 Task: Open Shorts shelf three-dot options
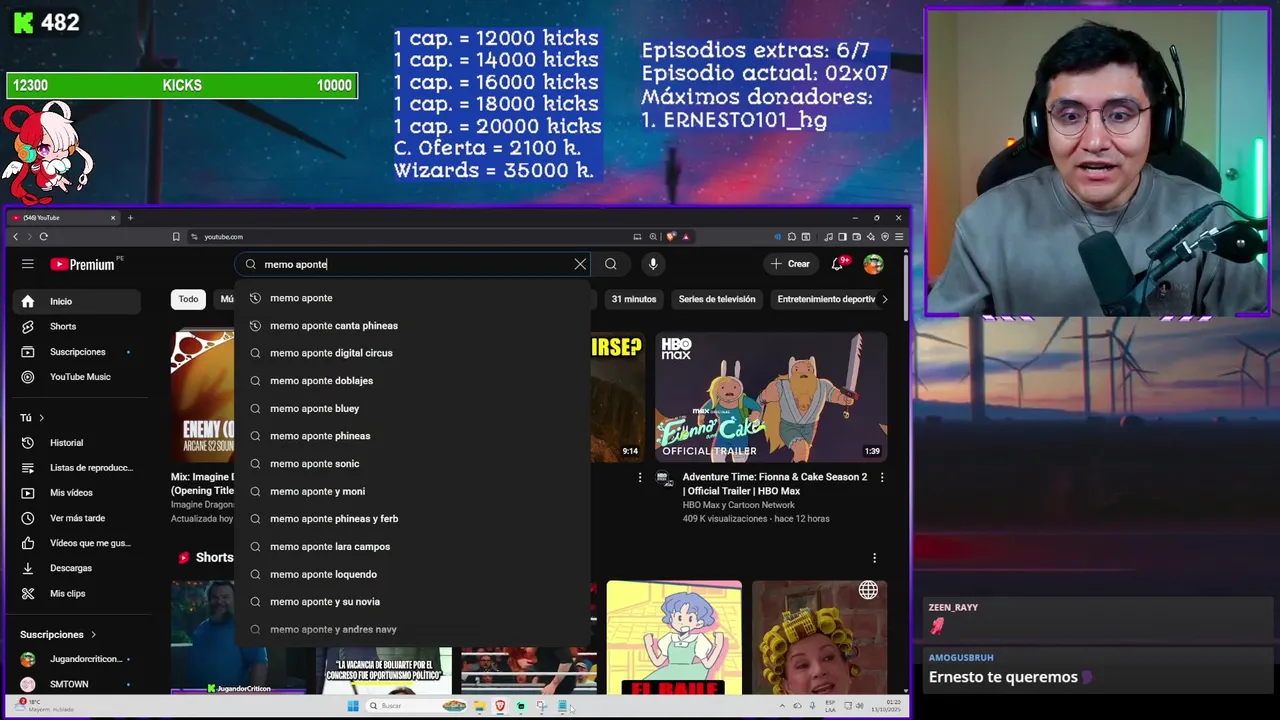[874, 558]
